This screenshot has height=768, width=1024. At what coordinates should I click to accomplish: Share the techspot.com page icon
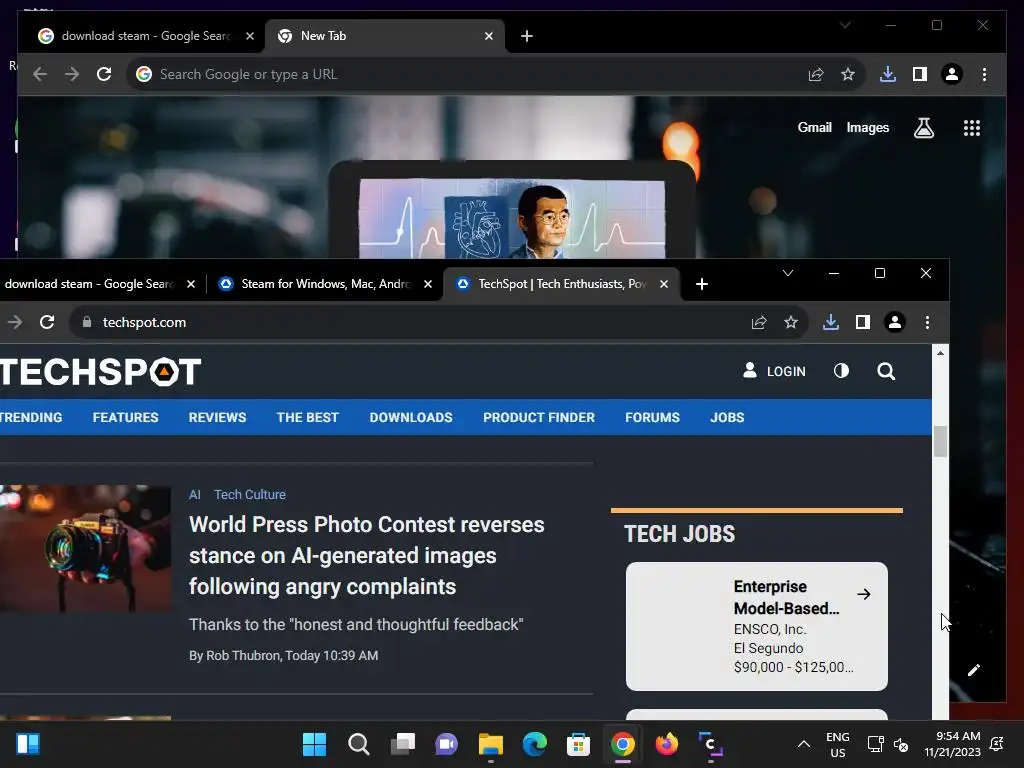759,322
